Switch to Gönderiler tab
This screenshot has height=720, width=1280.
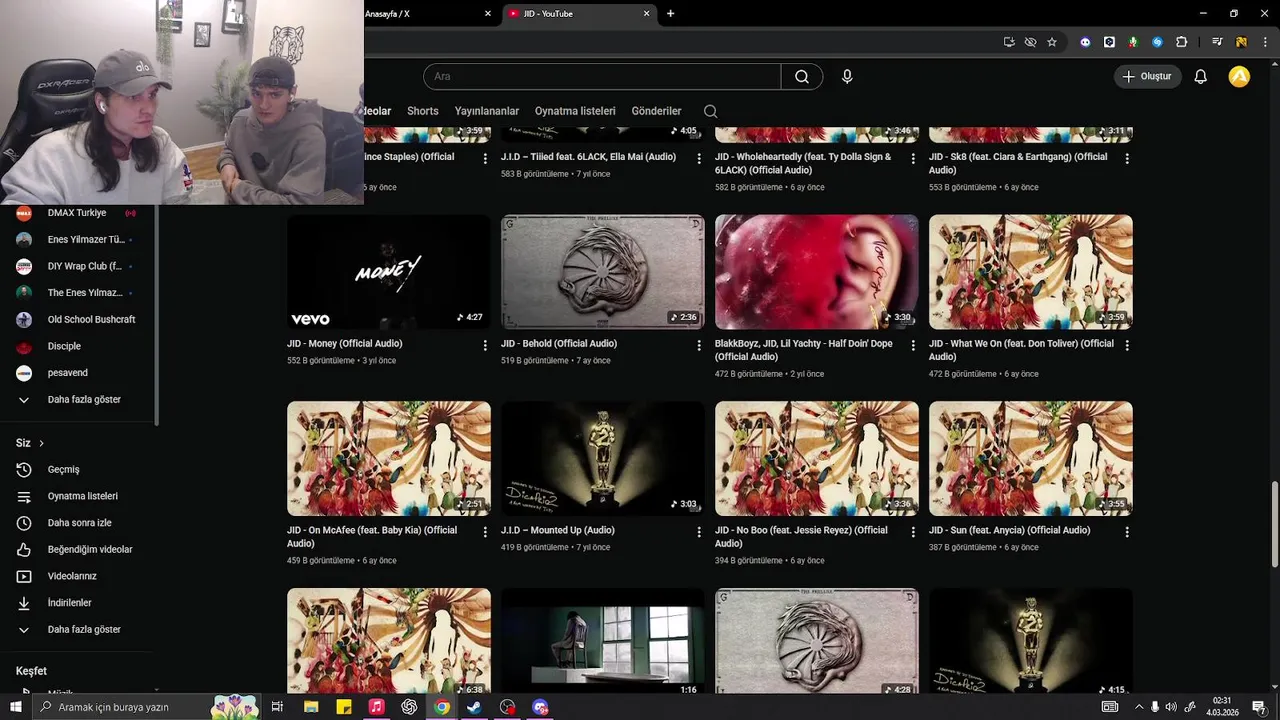coord(656,111)
